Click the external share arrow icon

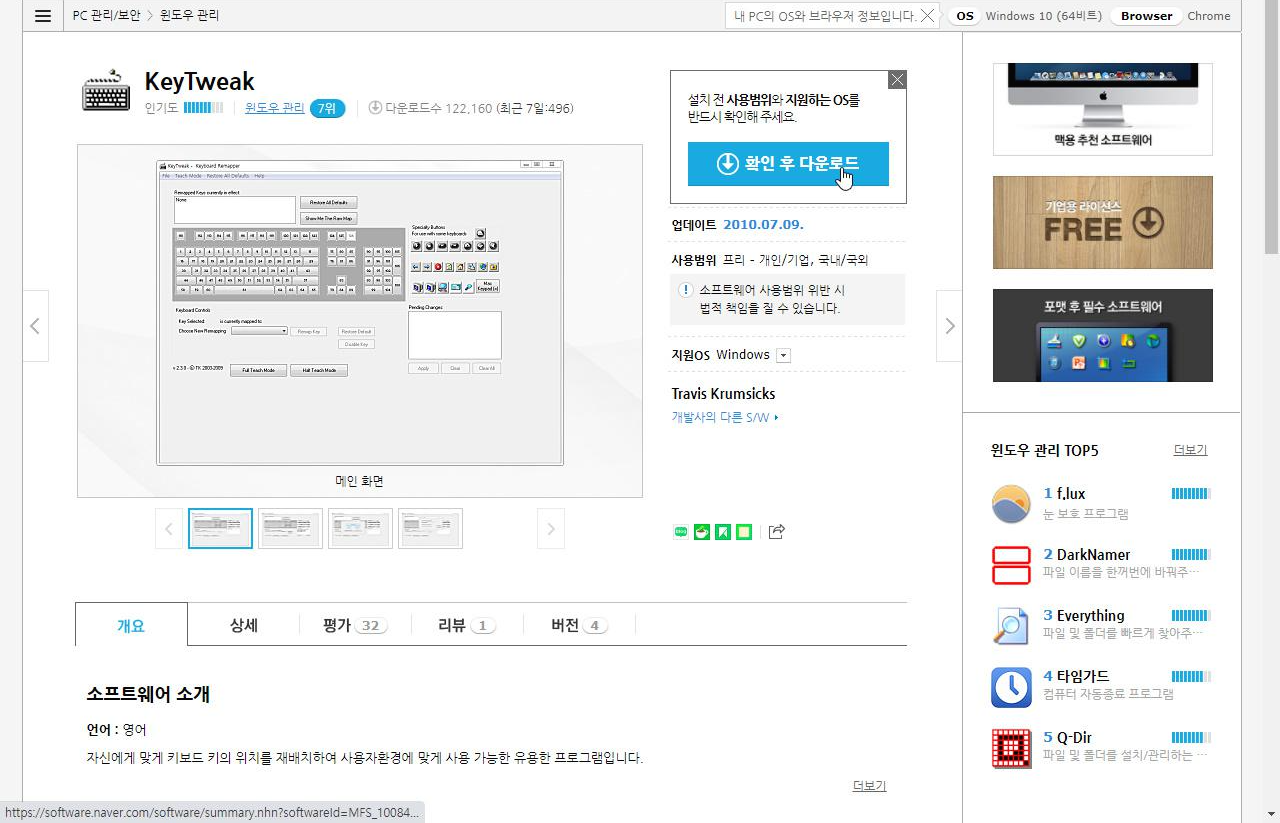click(776, 532)
